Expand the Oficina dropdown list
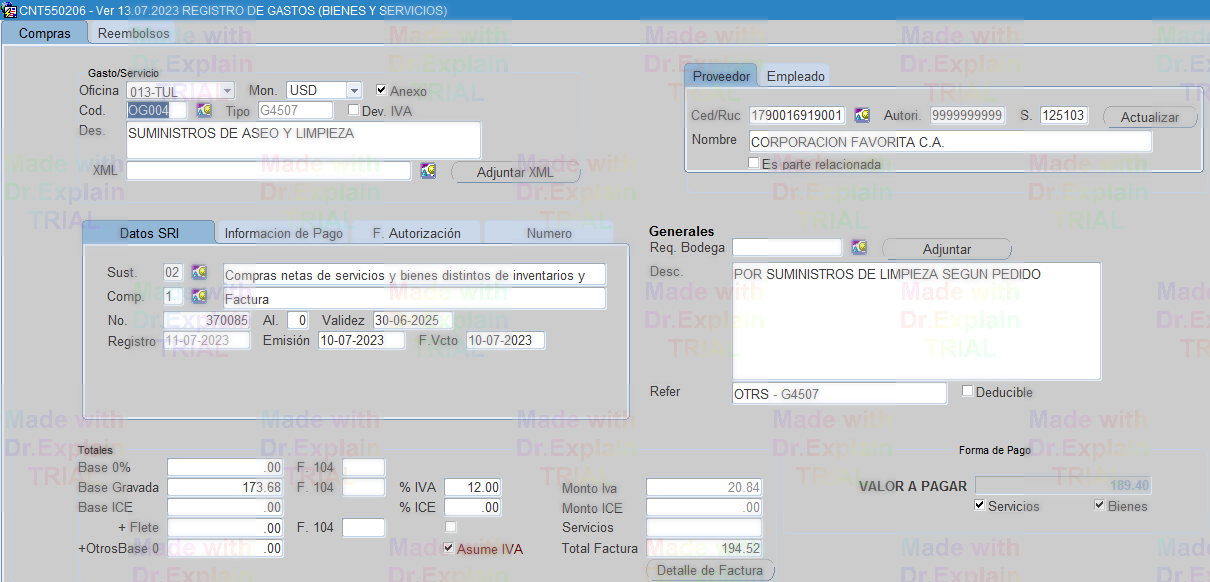Image resolution: width=1210 pixels, height=582 pixels. [227, 91]
